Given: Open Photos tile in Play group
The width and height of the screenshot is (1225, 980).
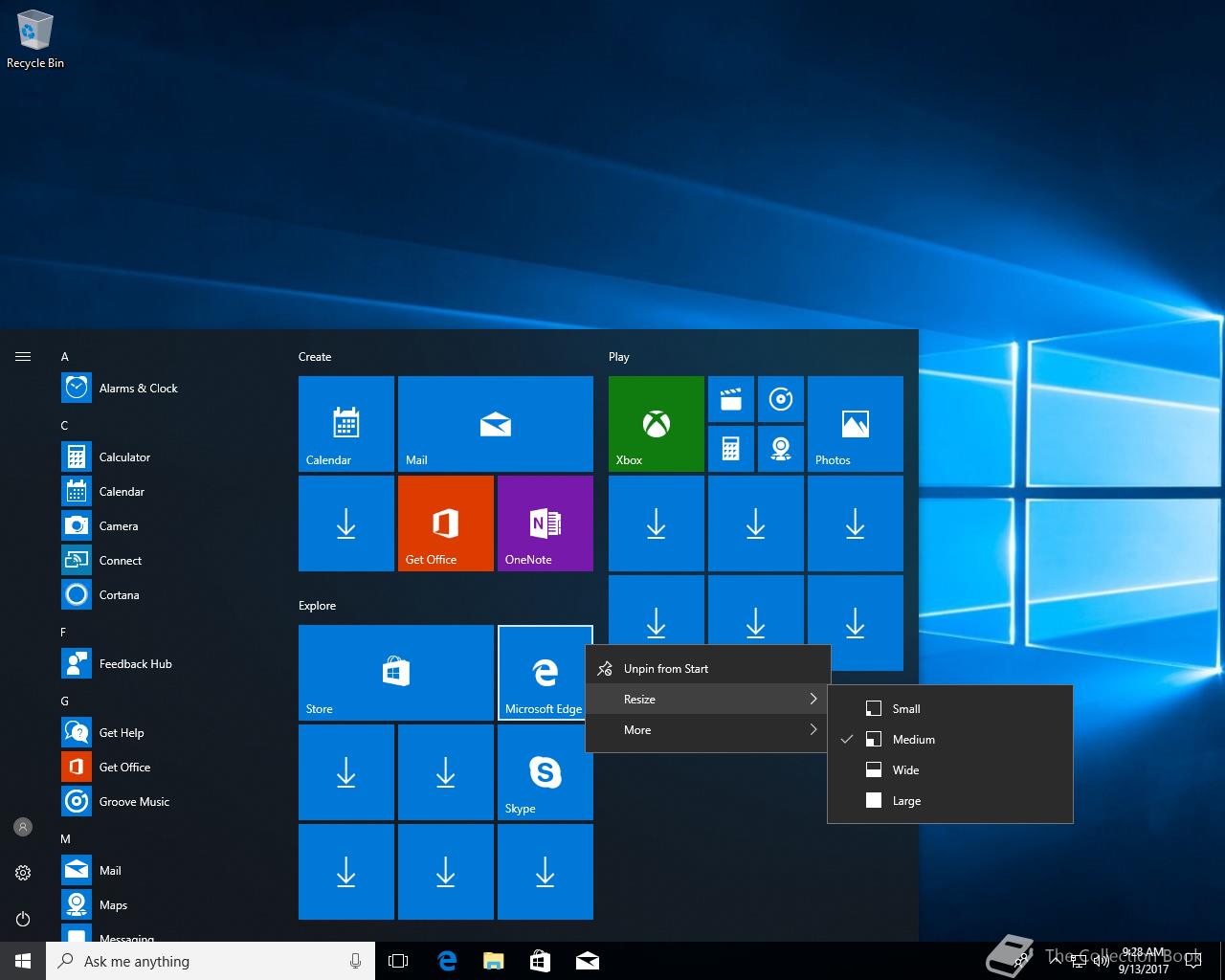Looking at the screenshot, I should 856,424.
